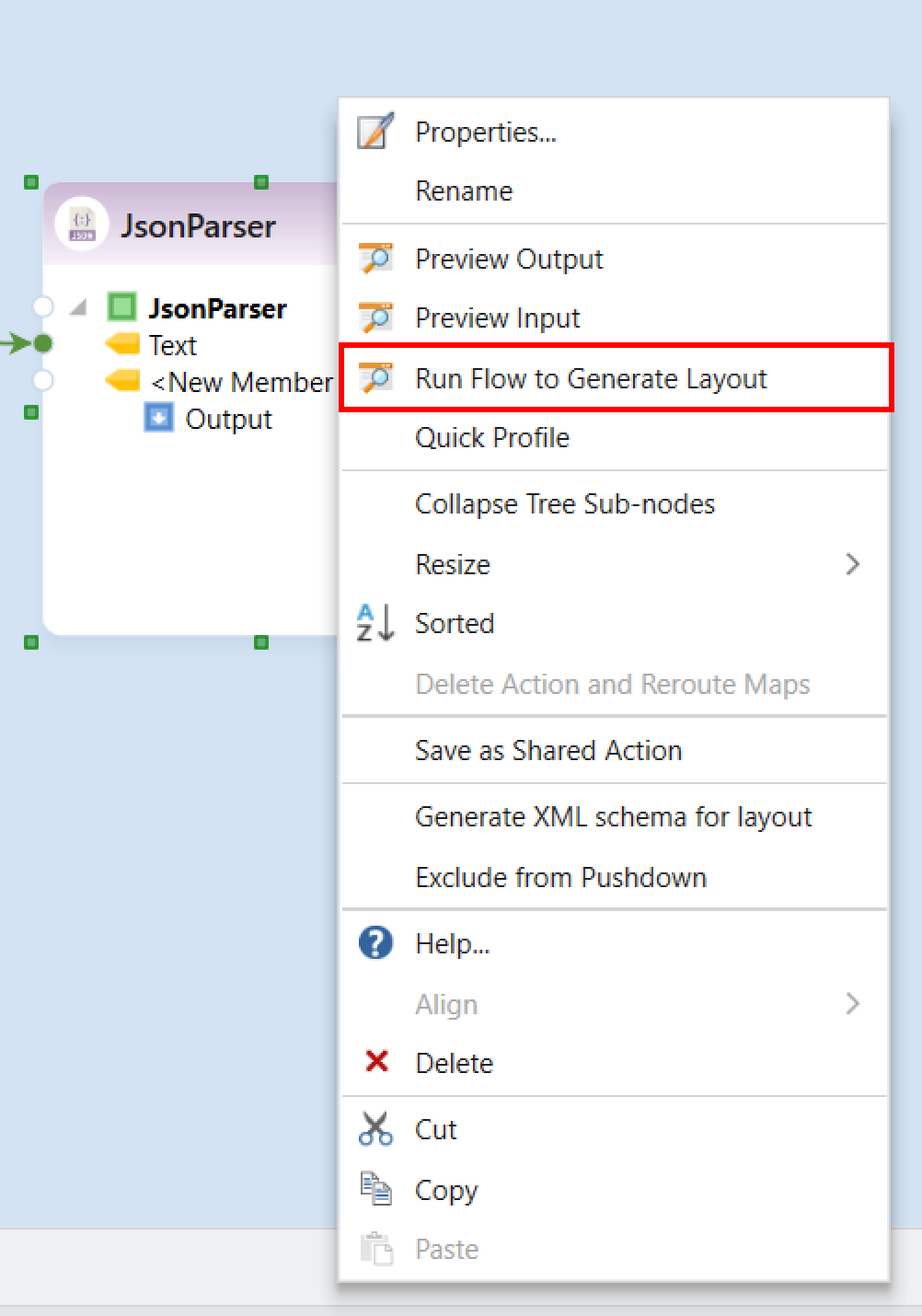The image size is (922, 1316).
Task: Select the Text field in JsonParser
Action: point(173,345)
